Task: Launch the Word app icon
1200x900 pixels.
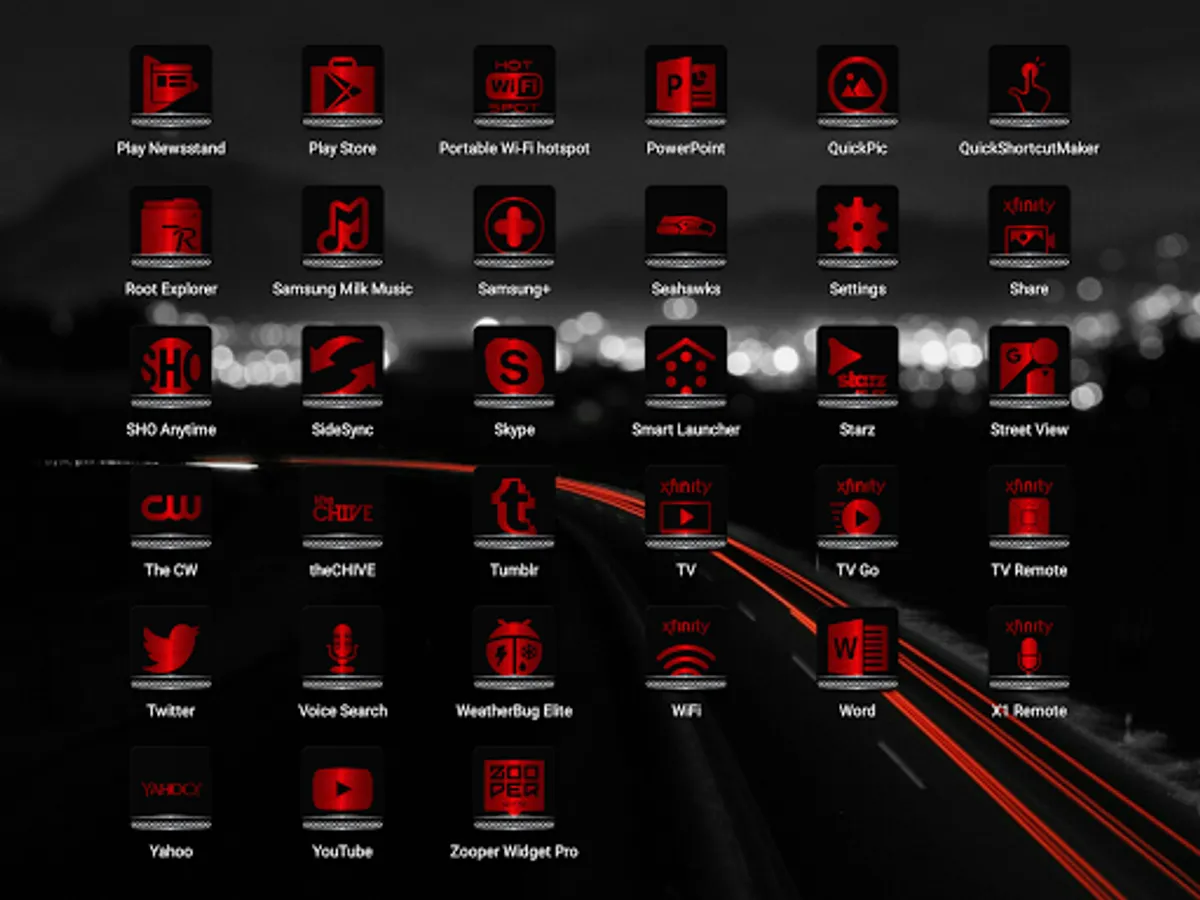Action: point(857,649)
